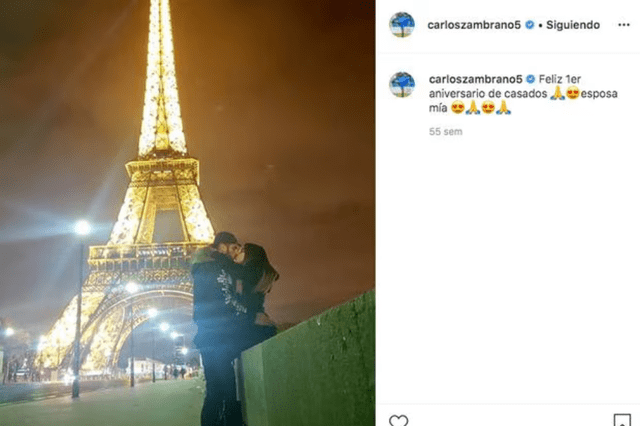
Task: Save the post with the bookmark icon
Action: 622,420
